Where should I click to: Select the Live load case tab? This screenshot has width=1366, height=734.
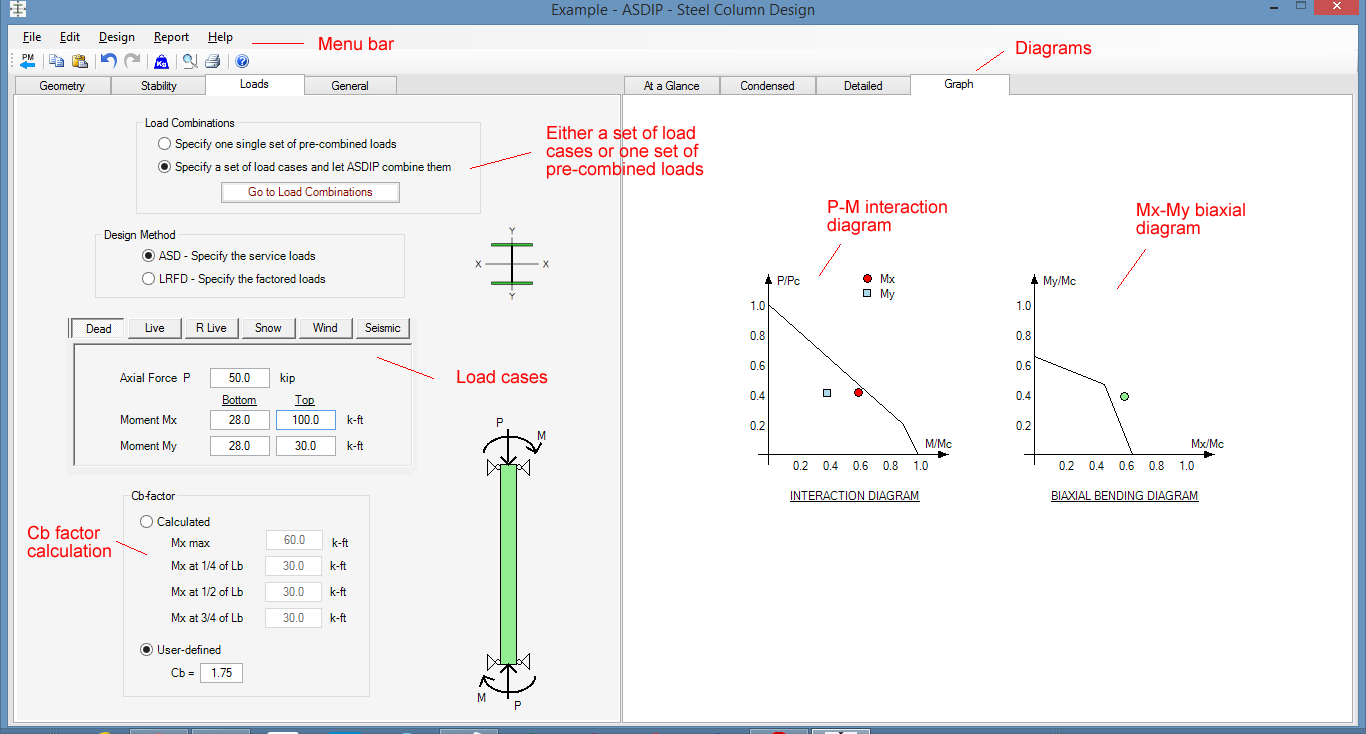(x=155, y=328)
